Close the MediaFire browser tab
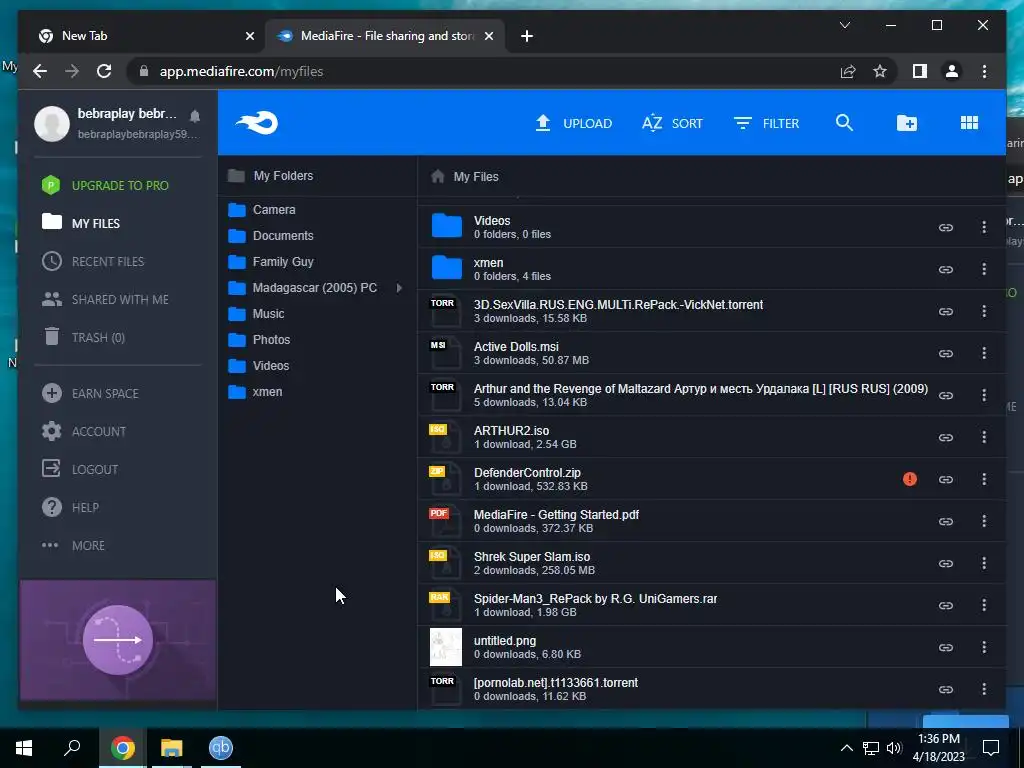 coord(488,36)
